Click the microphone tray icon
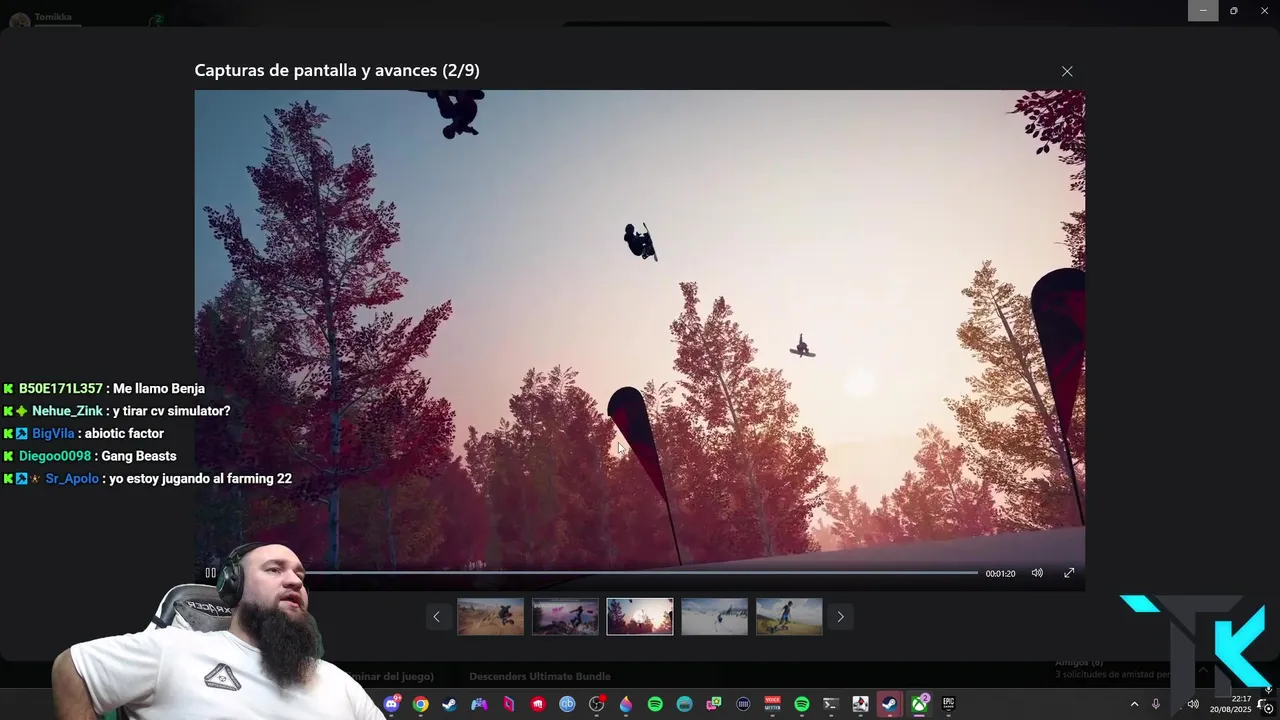Viewport: 1280px width, 720px height. pyautogui.click(x=1156, y=704)
